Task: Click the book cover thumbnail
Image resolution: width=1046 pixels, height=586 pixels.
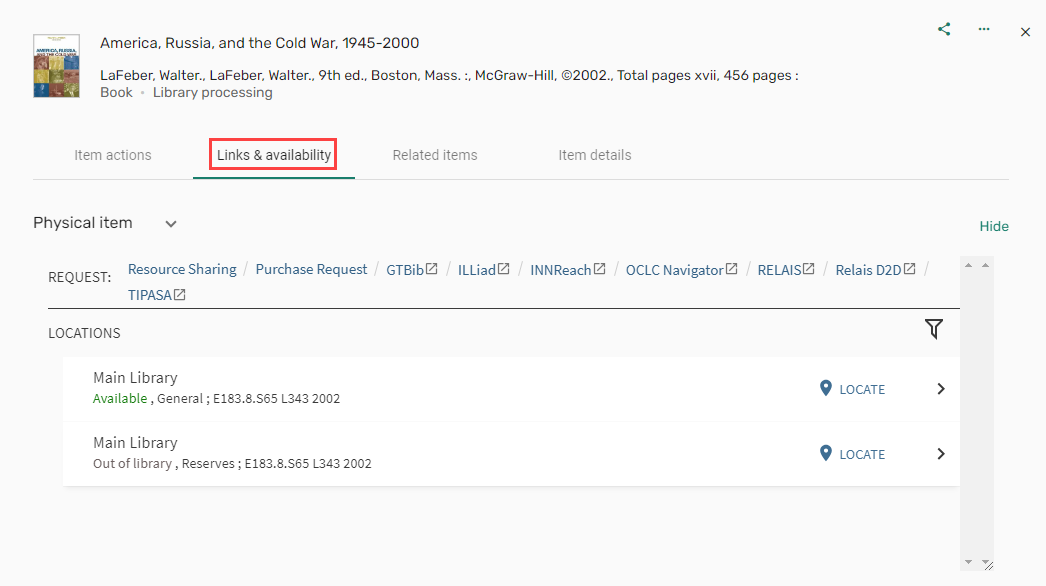Action: [x=57, y=66]
